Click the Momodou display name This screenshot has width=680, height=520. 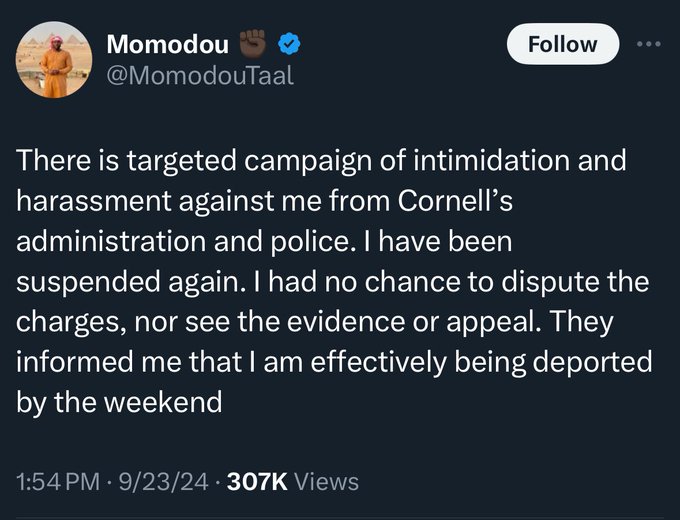click(x=167, y=44)
